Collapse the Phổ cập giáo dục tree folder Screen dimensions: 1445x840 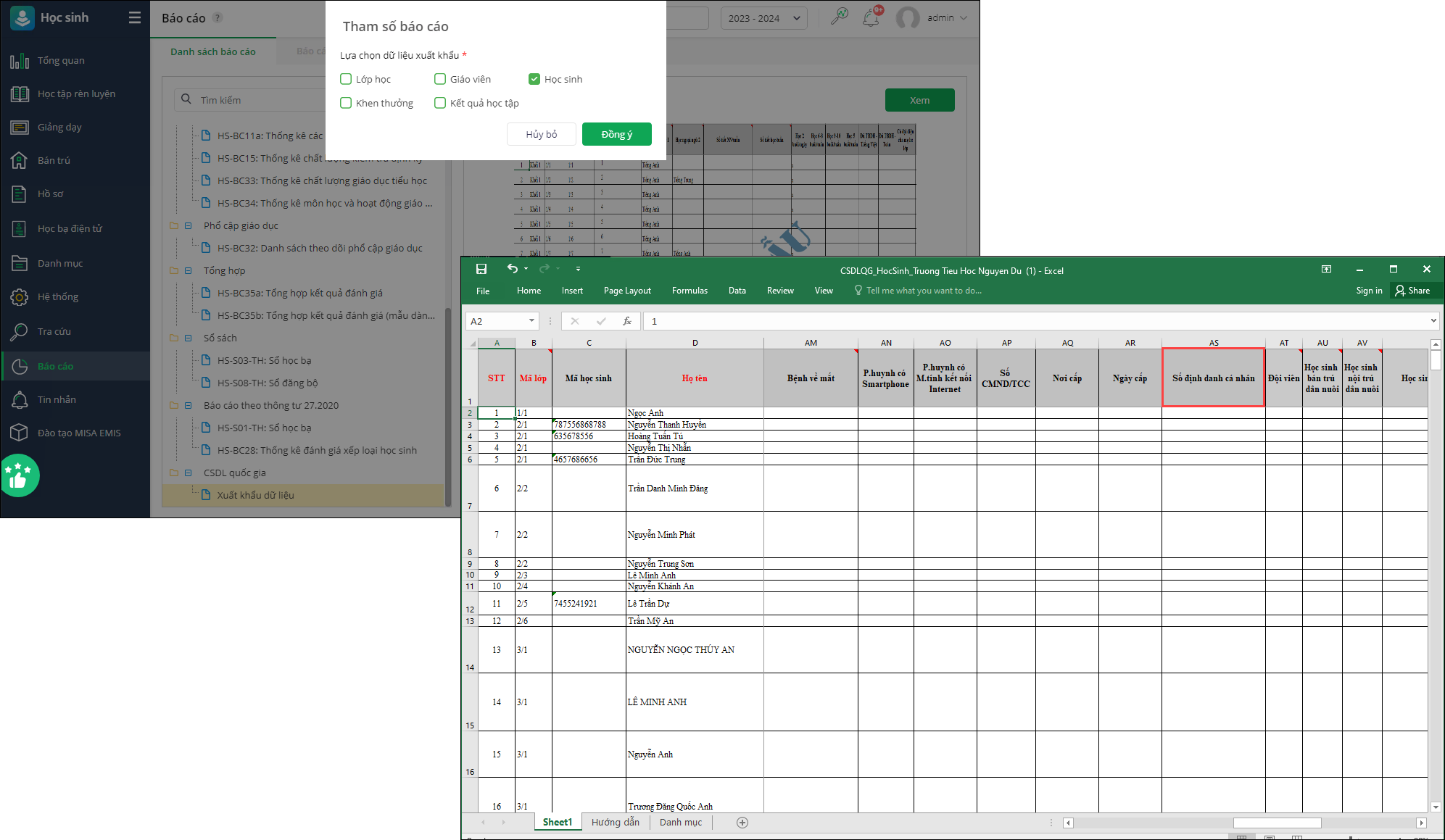(x=188, y=225)
